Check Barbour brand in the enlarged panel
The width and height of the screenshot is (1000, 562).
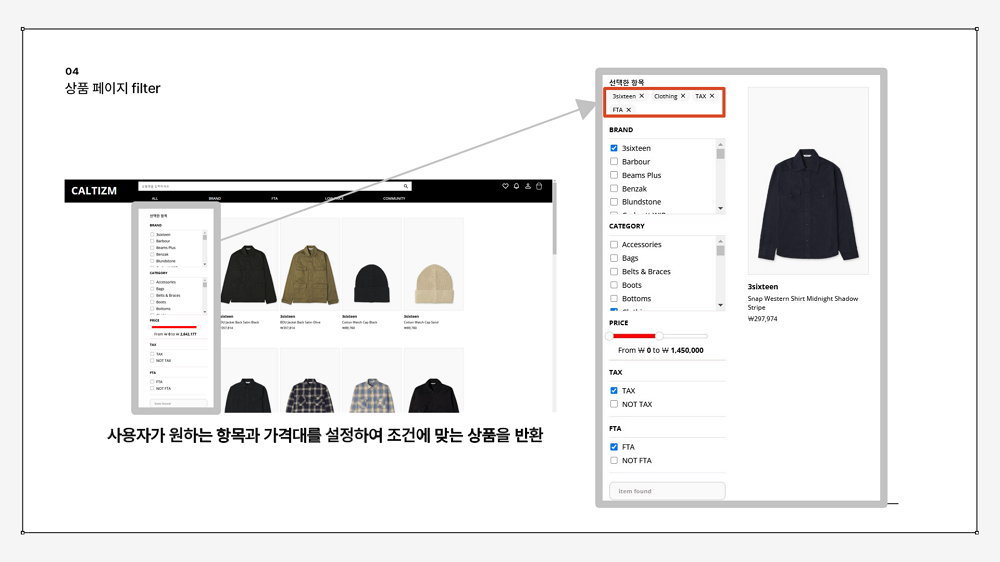pos(614,161)
